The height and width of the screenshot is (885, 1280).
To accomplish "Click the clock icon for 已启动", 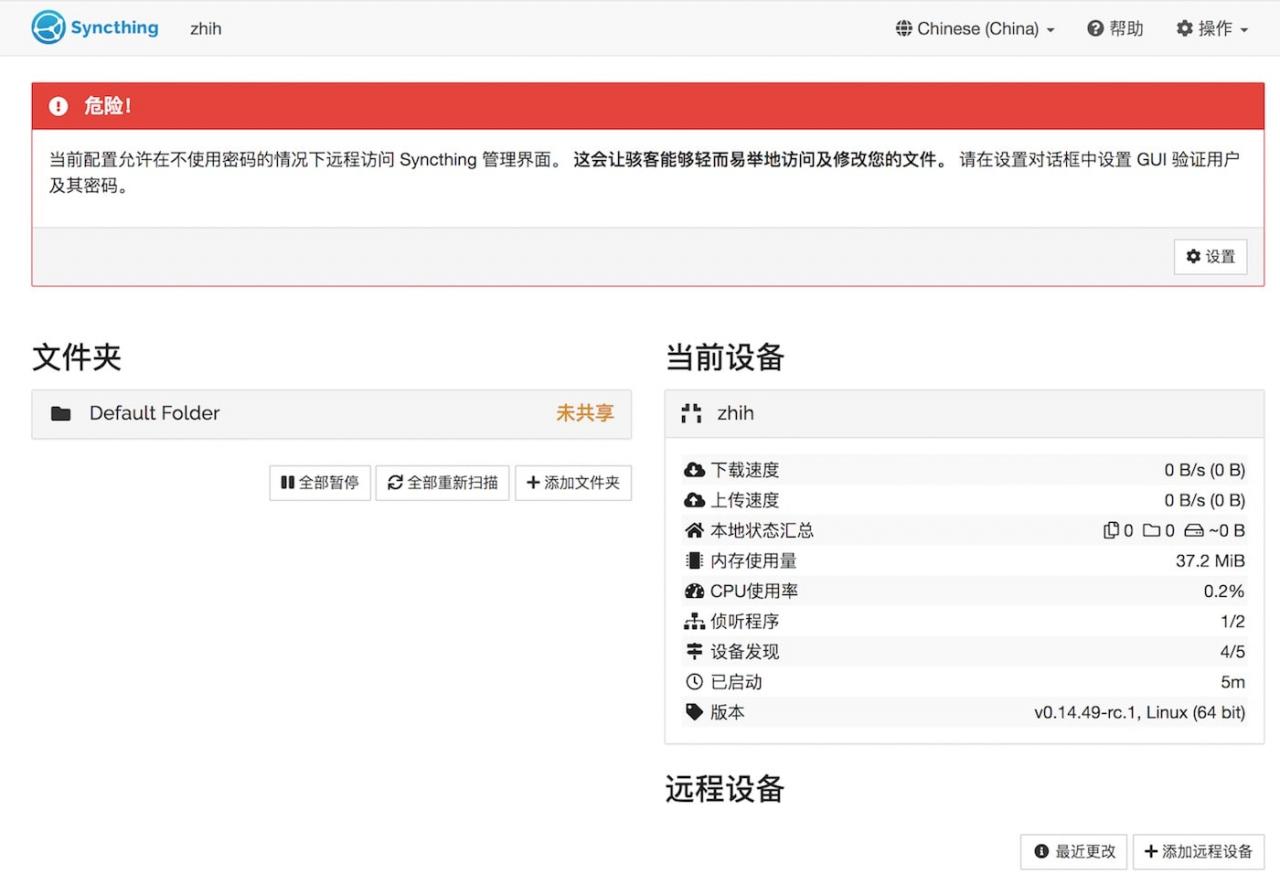I will pos(694,682).
